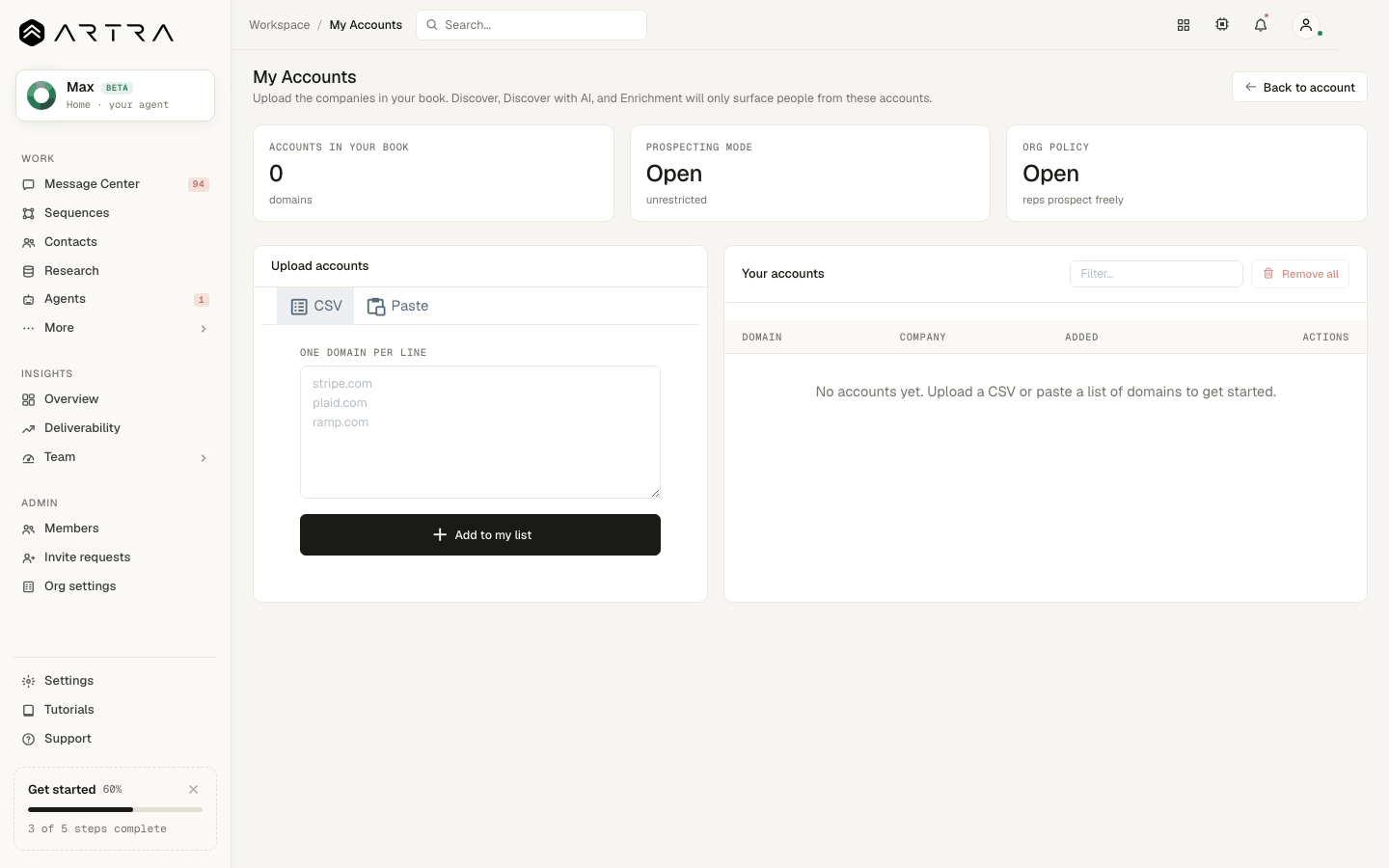Click the Message Center chat icon
The width and height of the screenshot is (1389, 868).
tap(29, 184)
